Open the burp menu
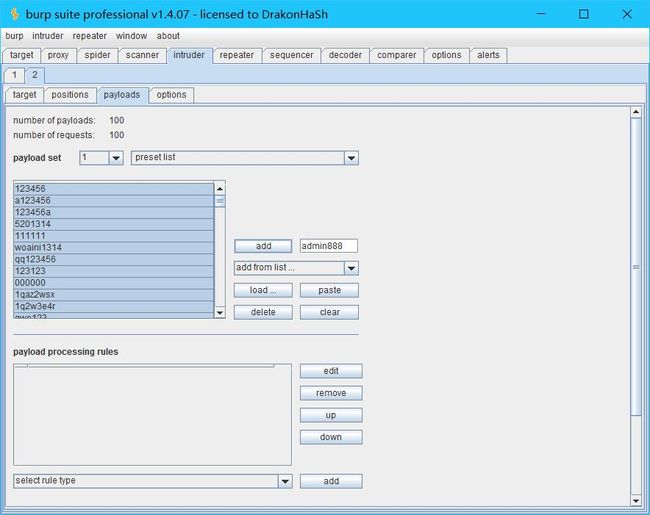 pyautogui.click(x=14, y=36)
